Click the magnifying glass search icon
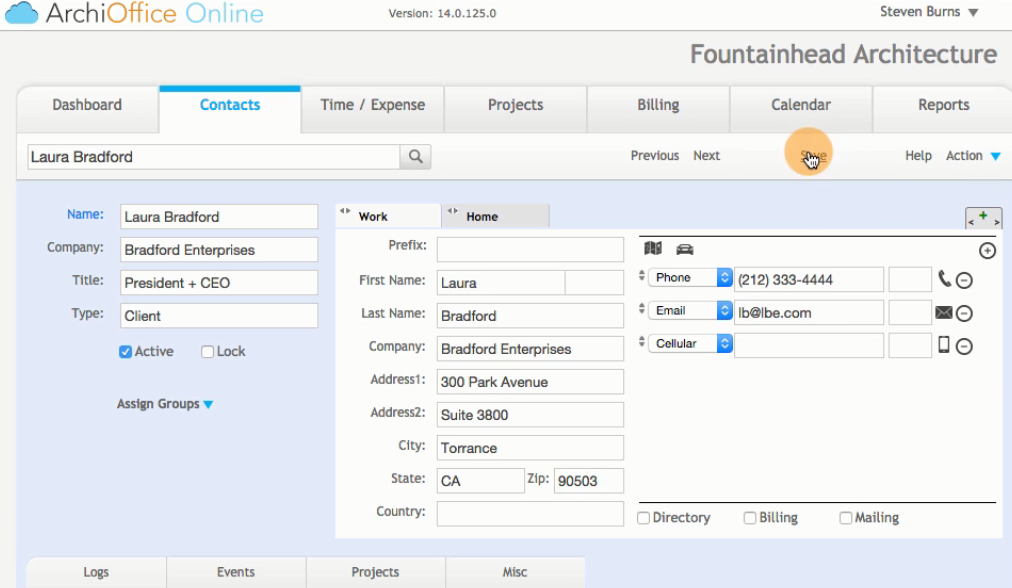This screenshot has height=588, width=1012. click(x=415, y=157)
